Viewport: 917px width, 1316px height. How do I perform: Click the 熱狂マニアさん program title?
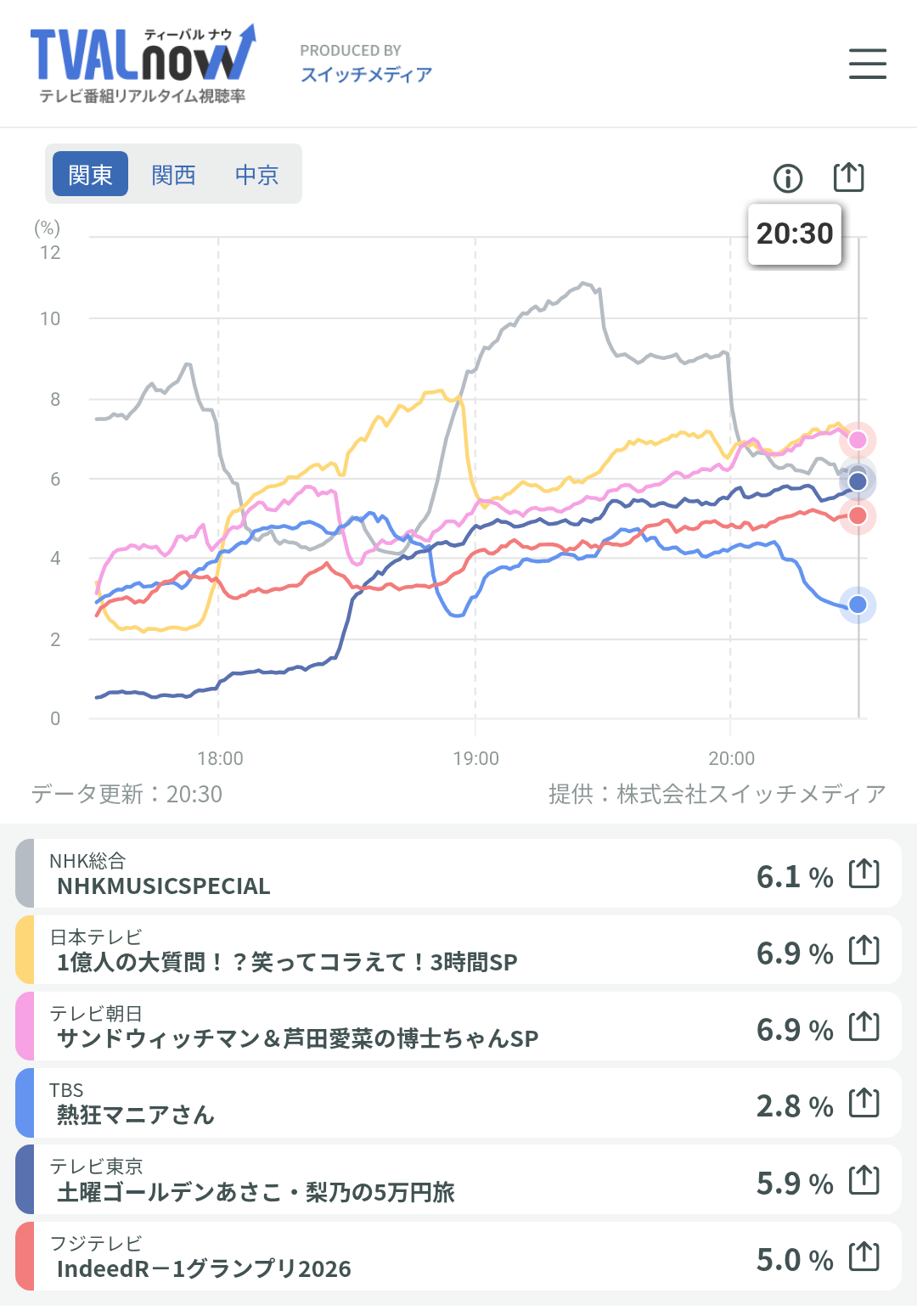136,1115
